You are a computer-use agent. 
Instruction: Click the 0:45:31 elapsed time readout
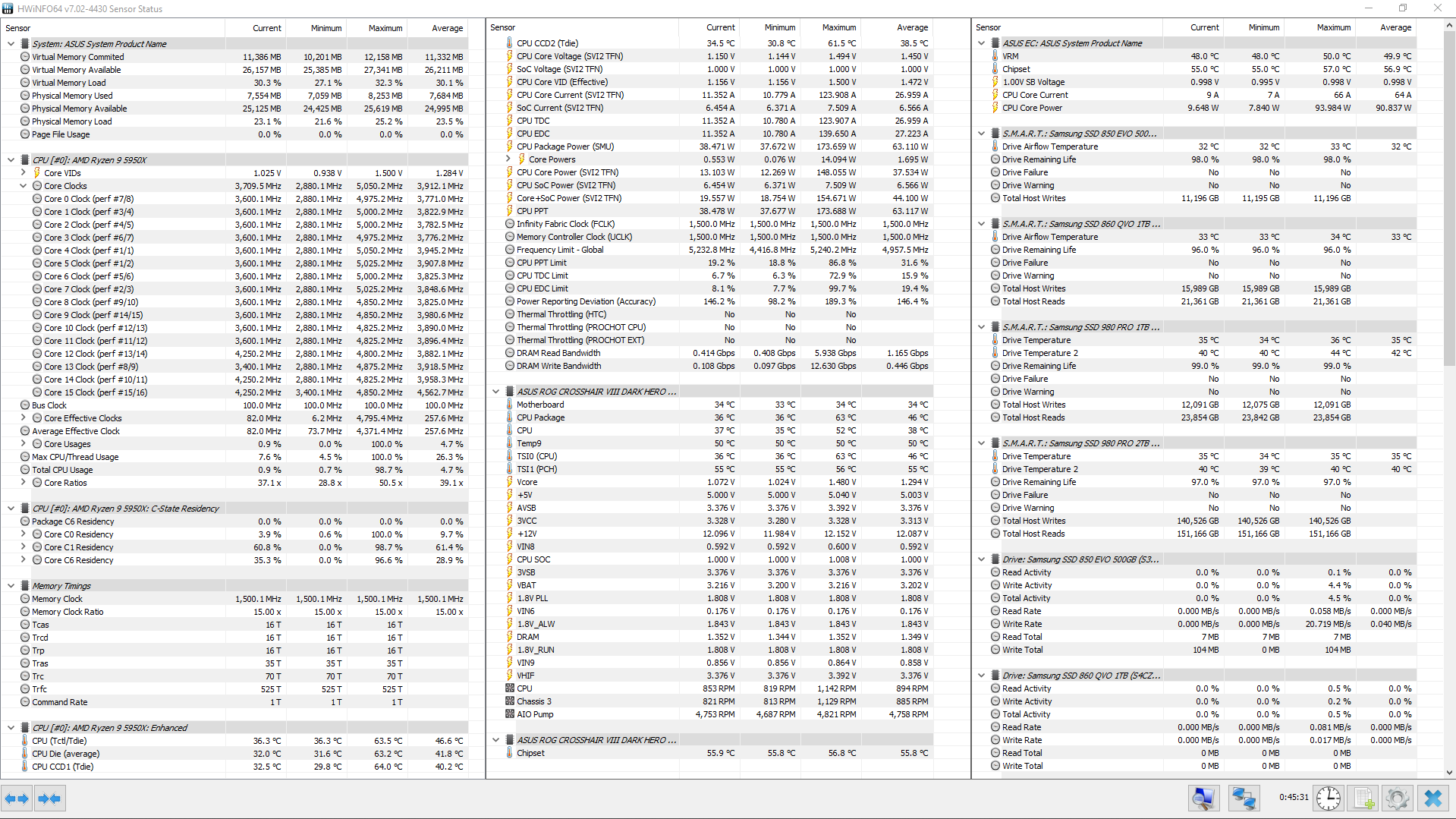click(1294, 797)
